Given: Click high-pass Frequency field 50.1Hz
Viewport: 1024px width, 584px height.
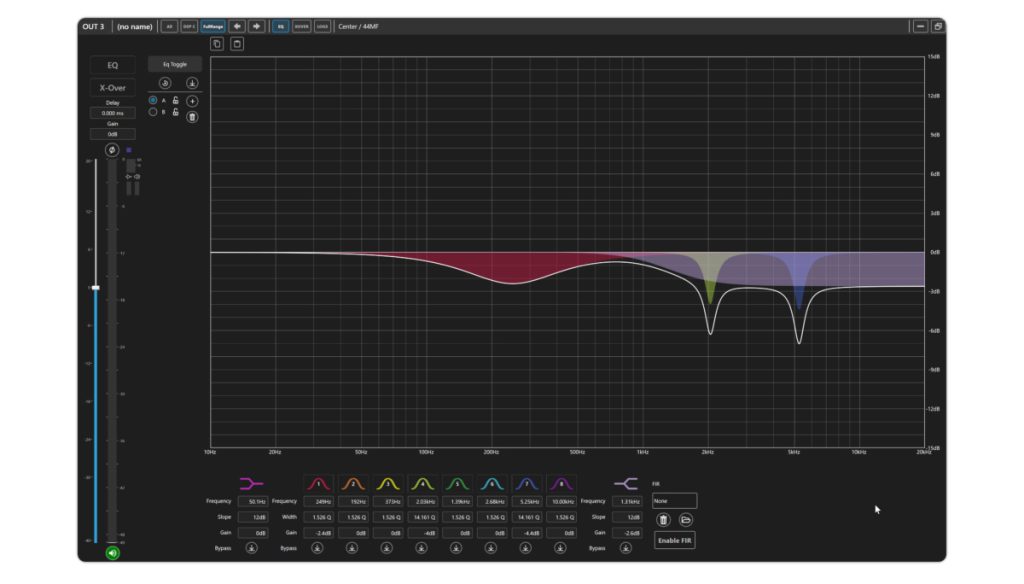Looking at the screenshot, I should click(253, 501).
